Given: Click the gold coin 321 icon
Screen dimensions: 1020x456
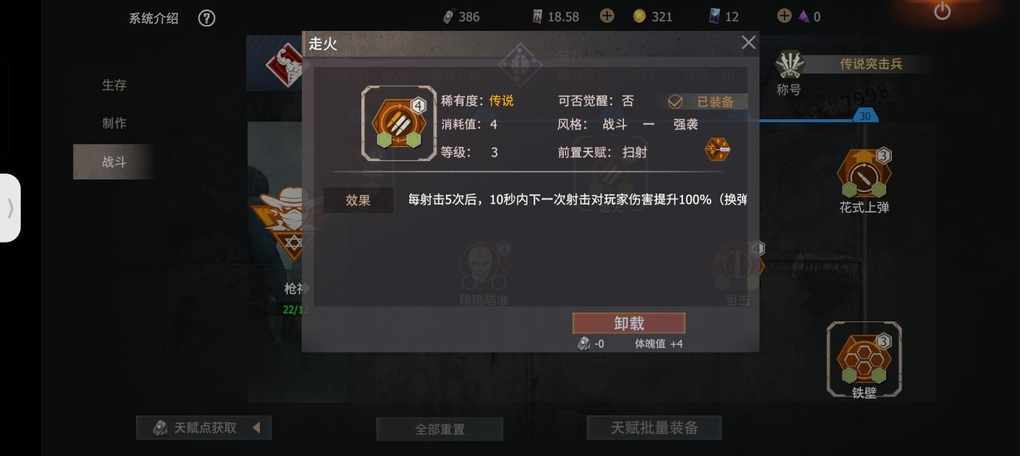Looking at the screenshot, I should (639, 16).
